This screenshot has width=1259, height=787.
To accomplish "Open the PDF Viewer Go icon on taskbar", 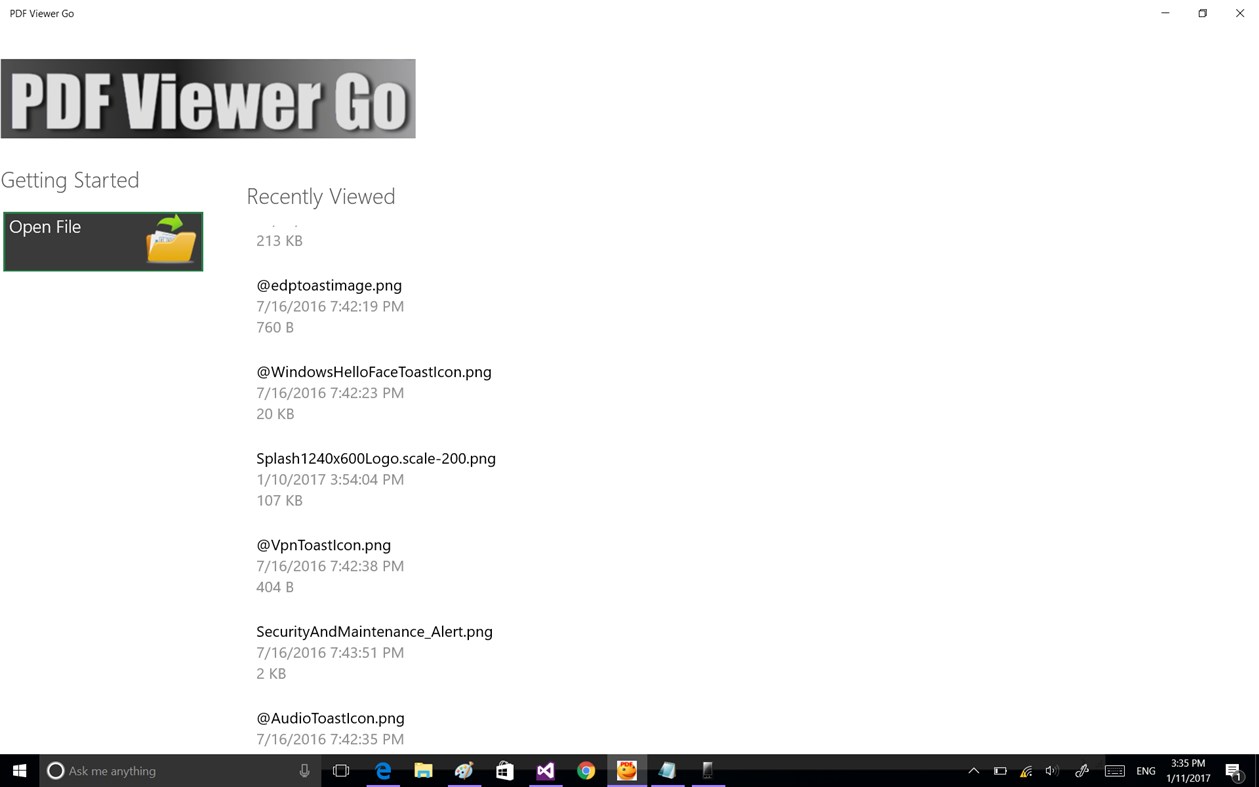I will click(x=626, y=770).
